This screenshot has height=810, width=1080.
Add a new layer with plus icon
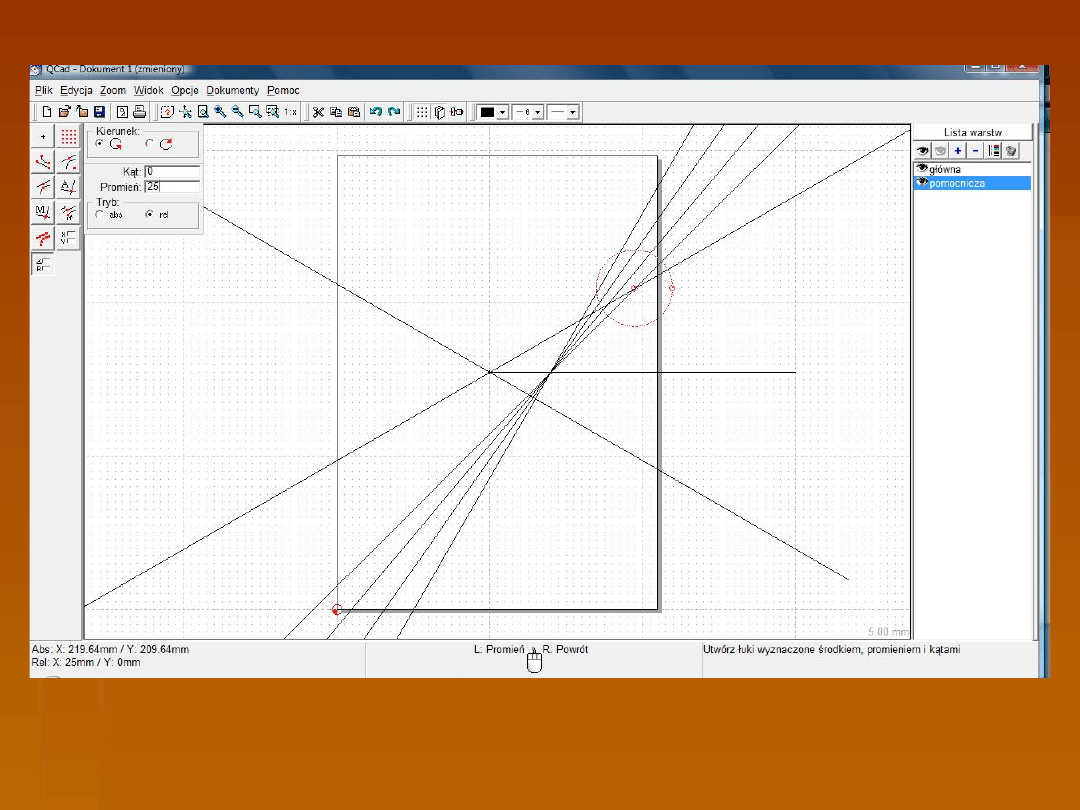pyautogui.click(x=958, y=151)
